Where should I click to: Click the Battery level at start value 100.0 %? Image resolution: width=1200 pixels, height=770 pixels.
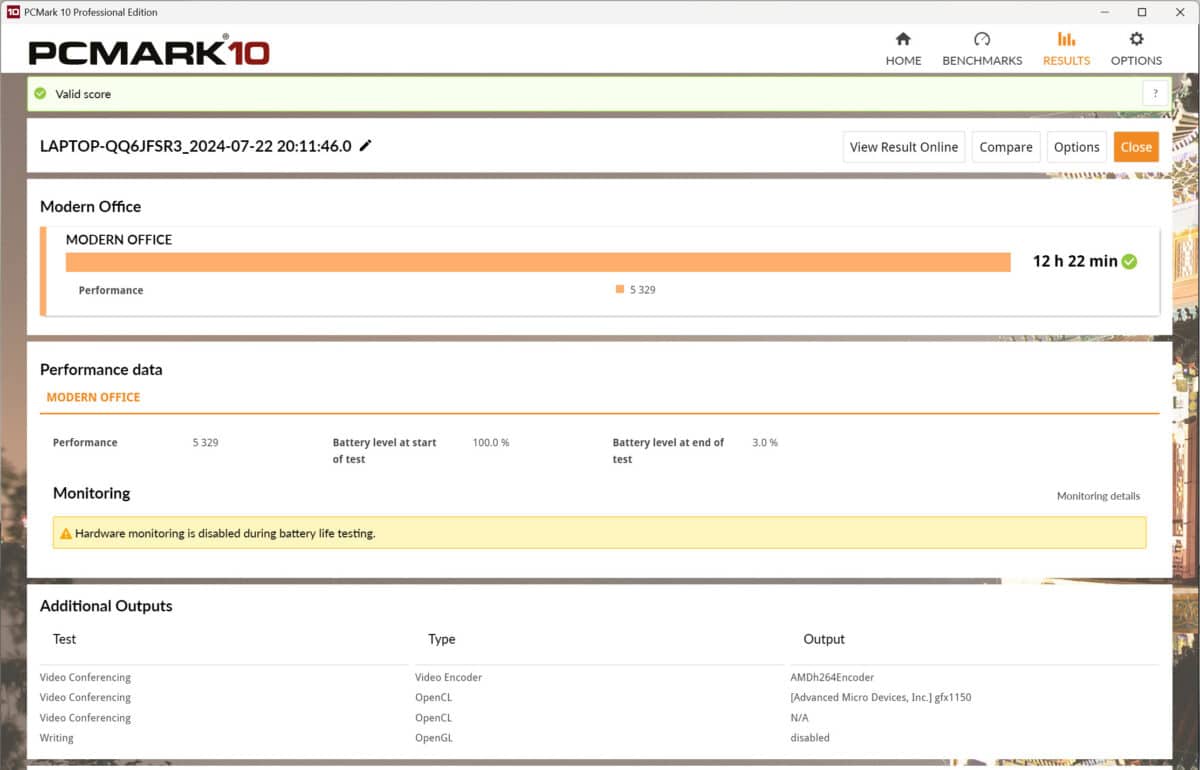tap(491, 442)
